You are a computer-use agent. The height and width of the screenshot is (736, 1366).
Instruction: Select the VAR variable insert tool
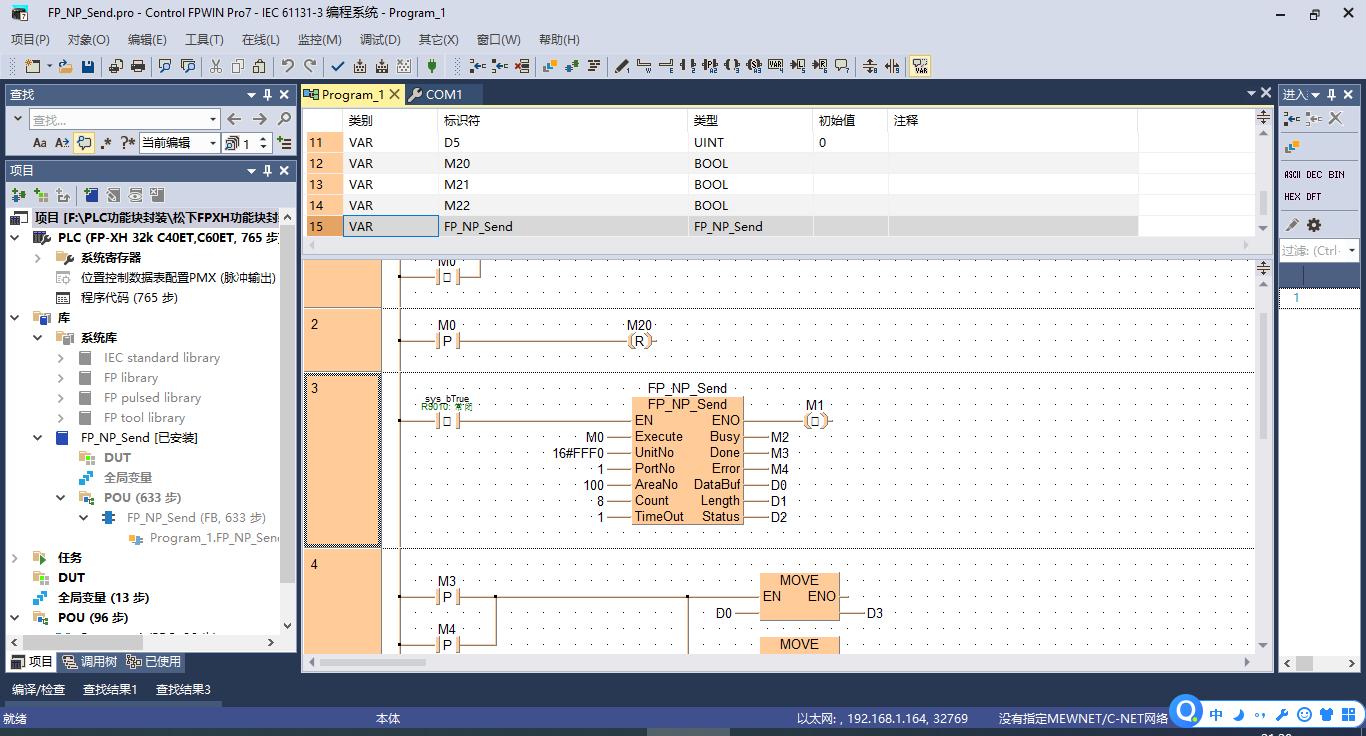(x=776, y=66)
